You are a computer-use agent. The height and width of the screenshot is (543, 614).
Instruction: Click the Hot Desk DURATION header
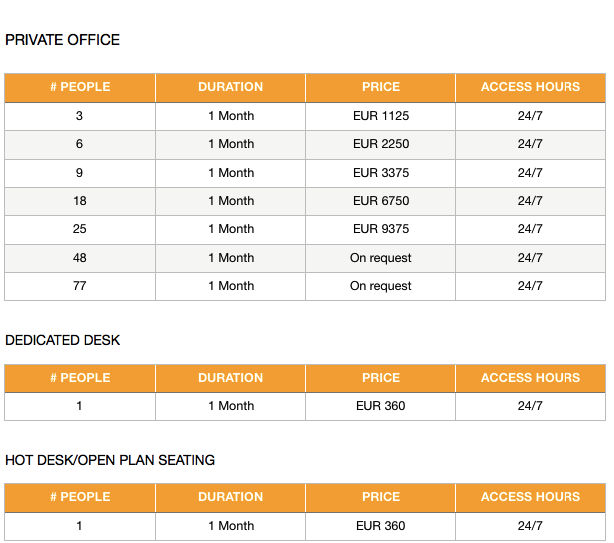click(x=231, y=497)
